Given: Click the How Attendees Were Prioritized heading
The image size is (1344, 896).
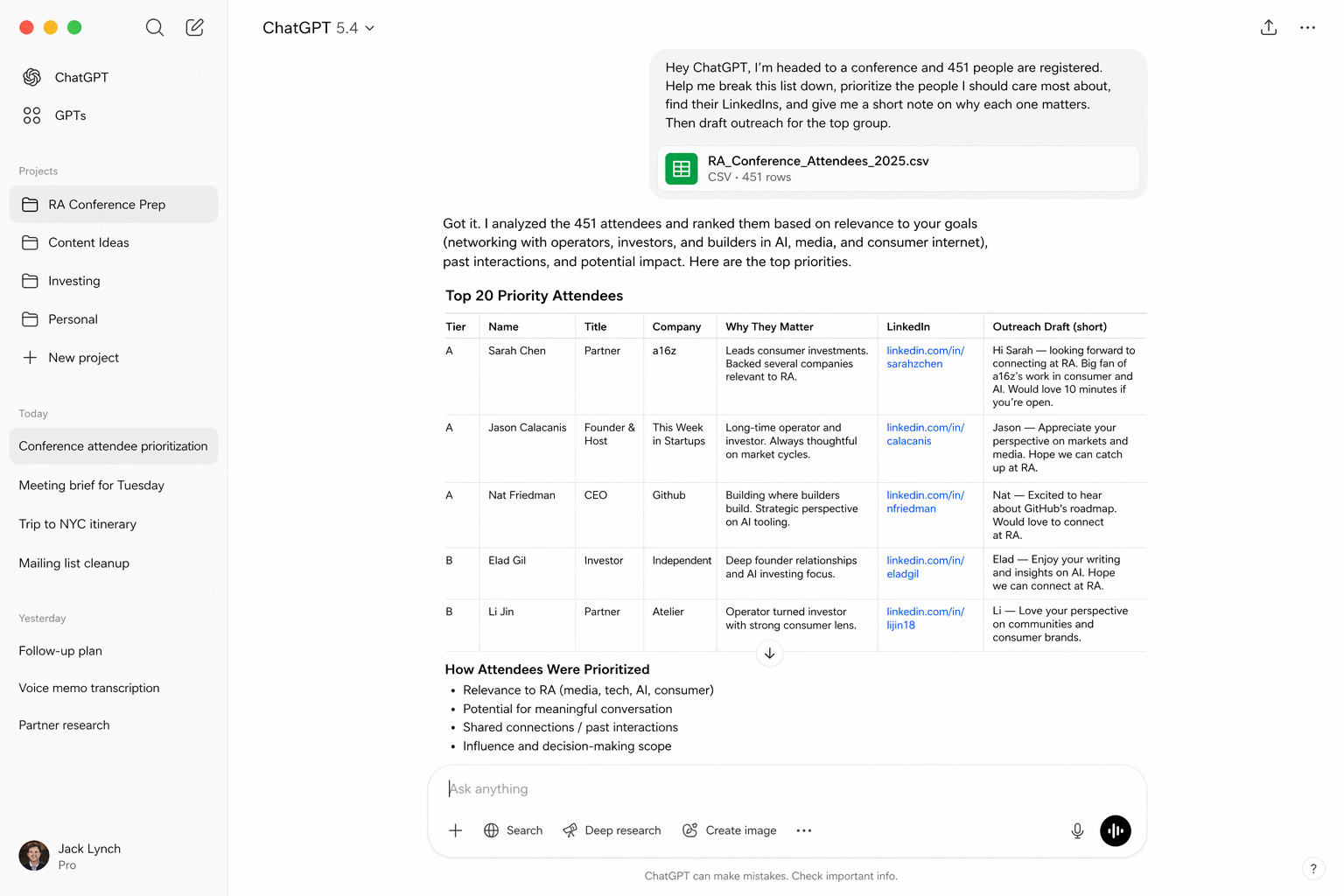Looking at the screenshot, I should coord(547,669).
